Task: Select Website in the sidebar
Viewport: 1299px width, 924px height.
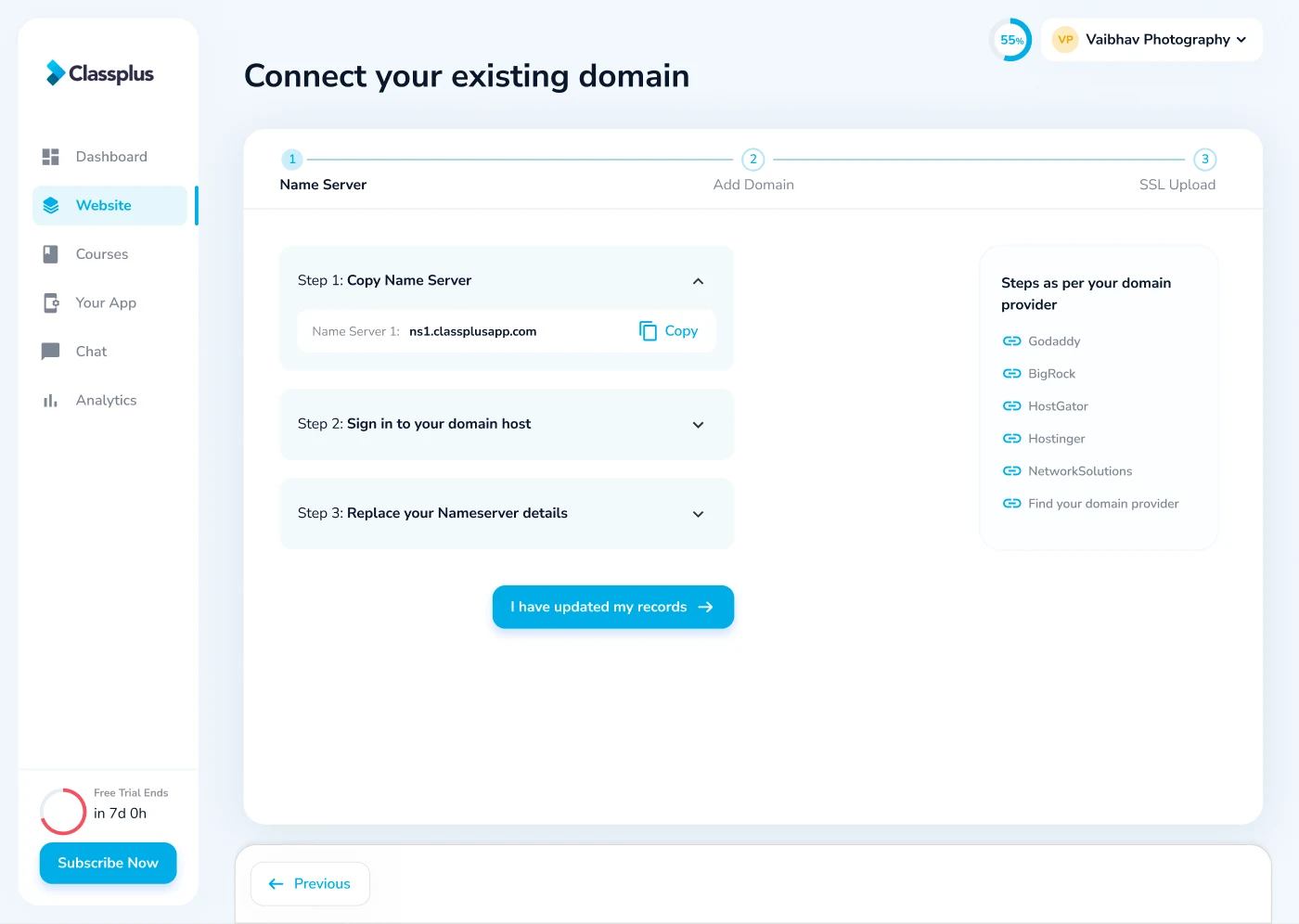Action: click(109, 206)
